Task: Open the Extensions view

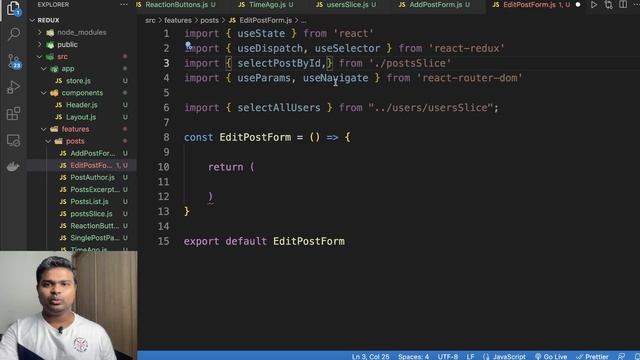Action: 13,113
